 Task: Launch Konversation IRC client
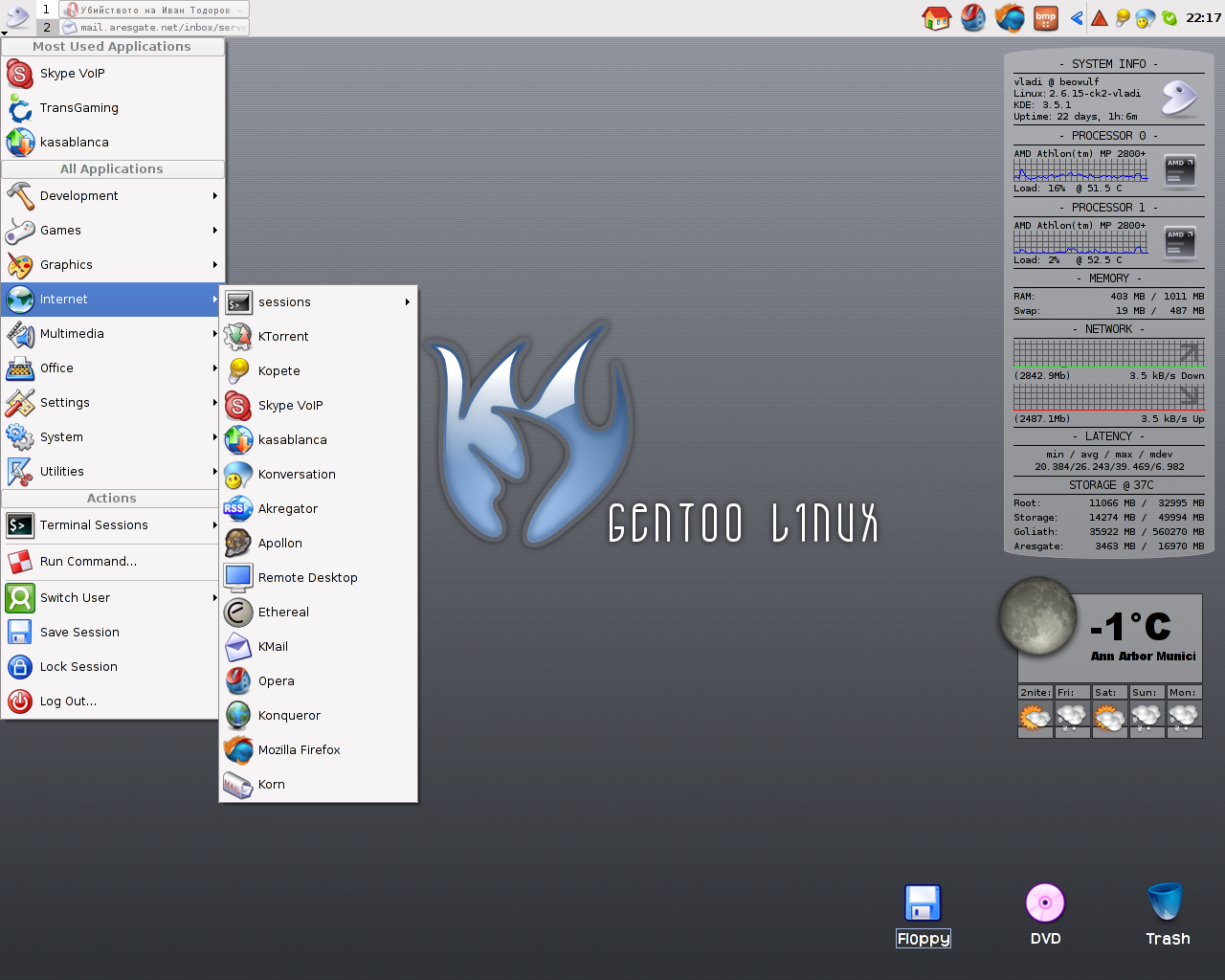tap(319, 475)
